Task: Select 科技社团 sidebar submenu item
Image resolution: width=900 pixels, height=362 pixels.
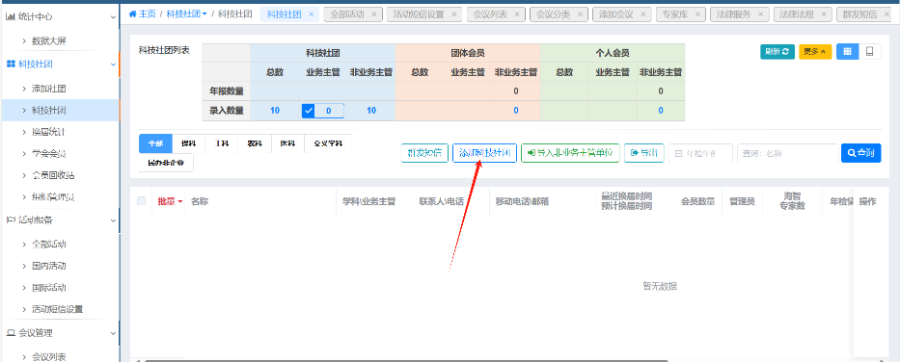Action: [60, 110]
